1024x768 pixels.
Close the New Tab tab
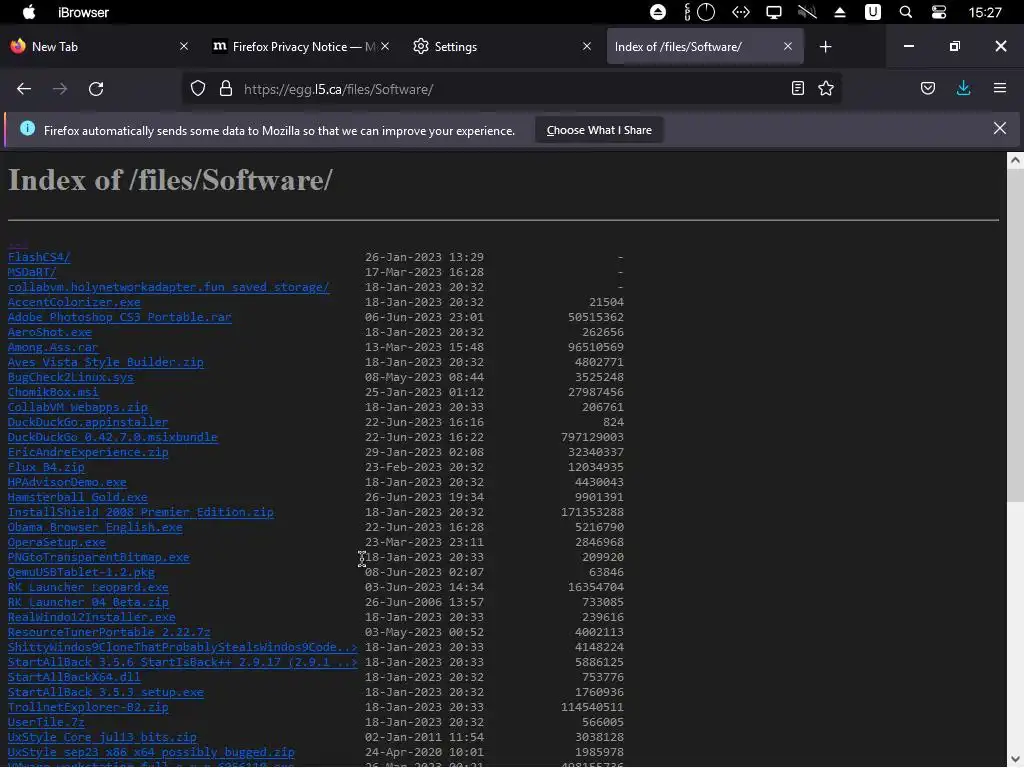184,46
